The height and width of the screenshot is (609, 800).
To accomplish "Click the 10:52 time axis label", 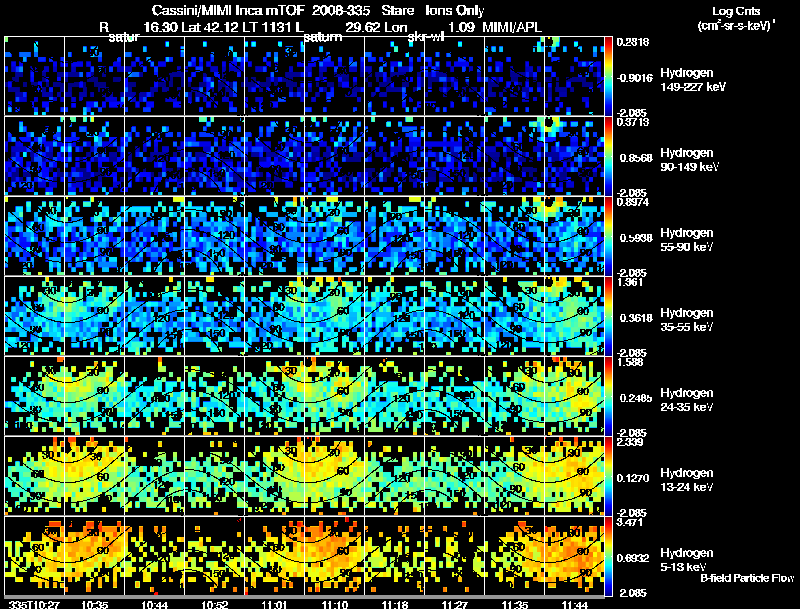I will (215, 605).
